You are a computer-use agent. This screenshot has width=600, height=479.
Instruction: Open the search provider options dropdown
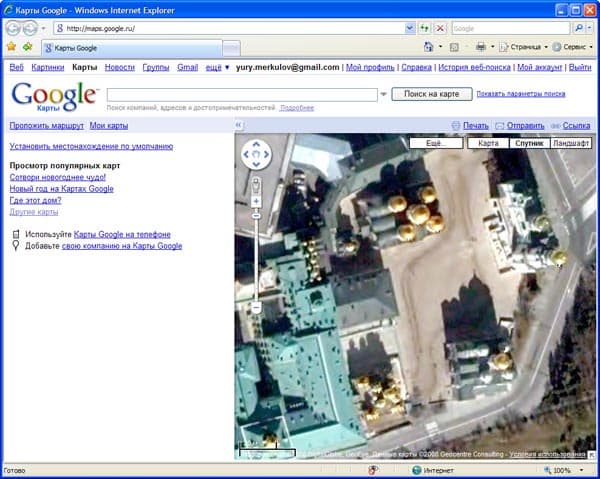point(590,28)
